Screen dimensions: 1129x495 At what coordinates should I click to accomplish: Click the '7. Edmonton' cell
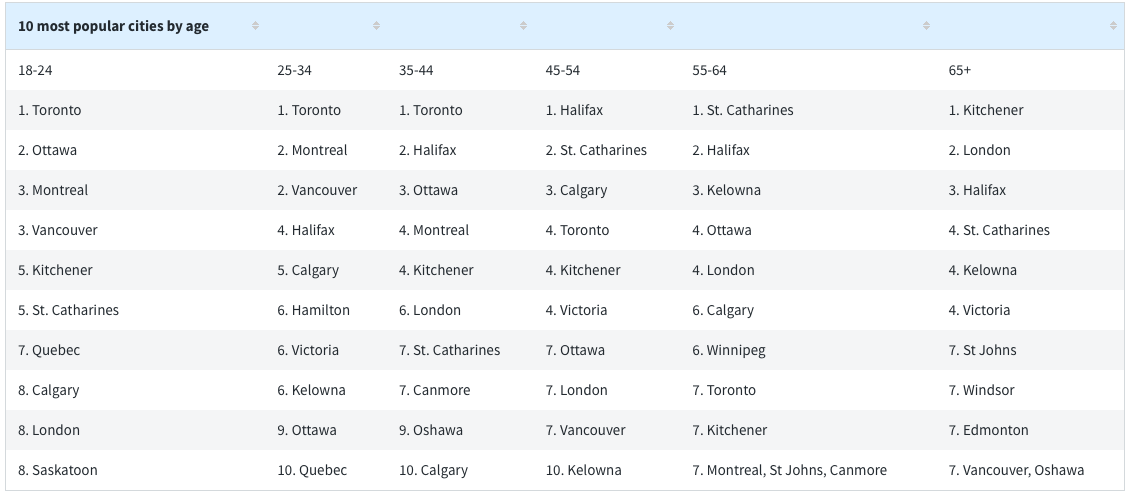click(x=989, y=430)
